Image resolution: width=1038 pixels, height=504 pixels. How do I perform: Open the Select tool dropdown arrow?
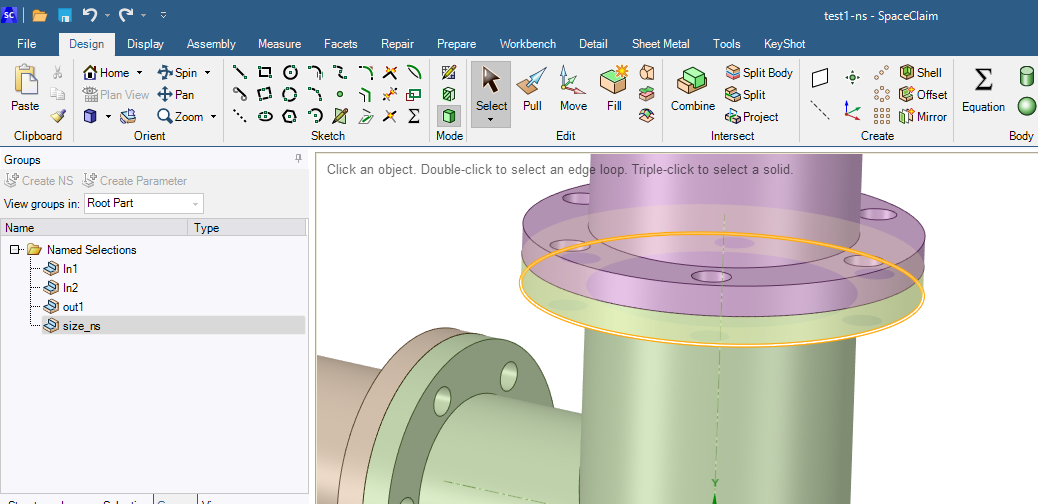click(491, 119)
